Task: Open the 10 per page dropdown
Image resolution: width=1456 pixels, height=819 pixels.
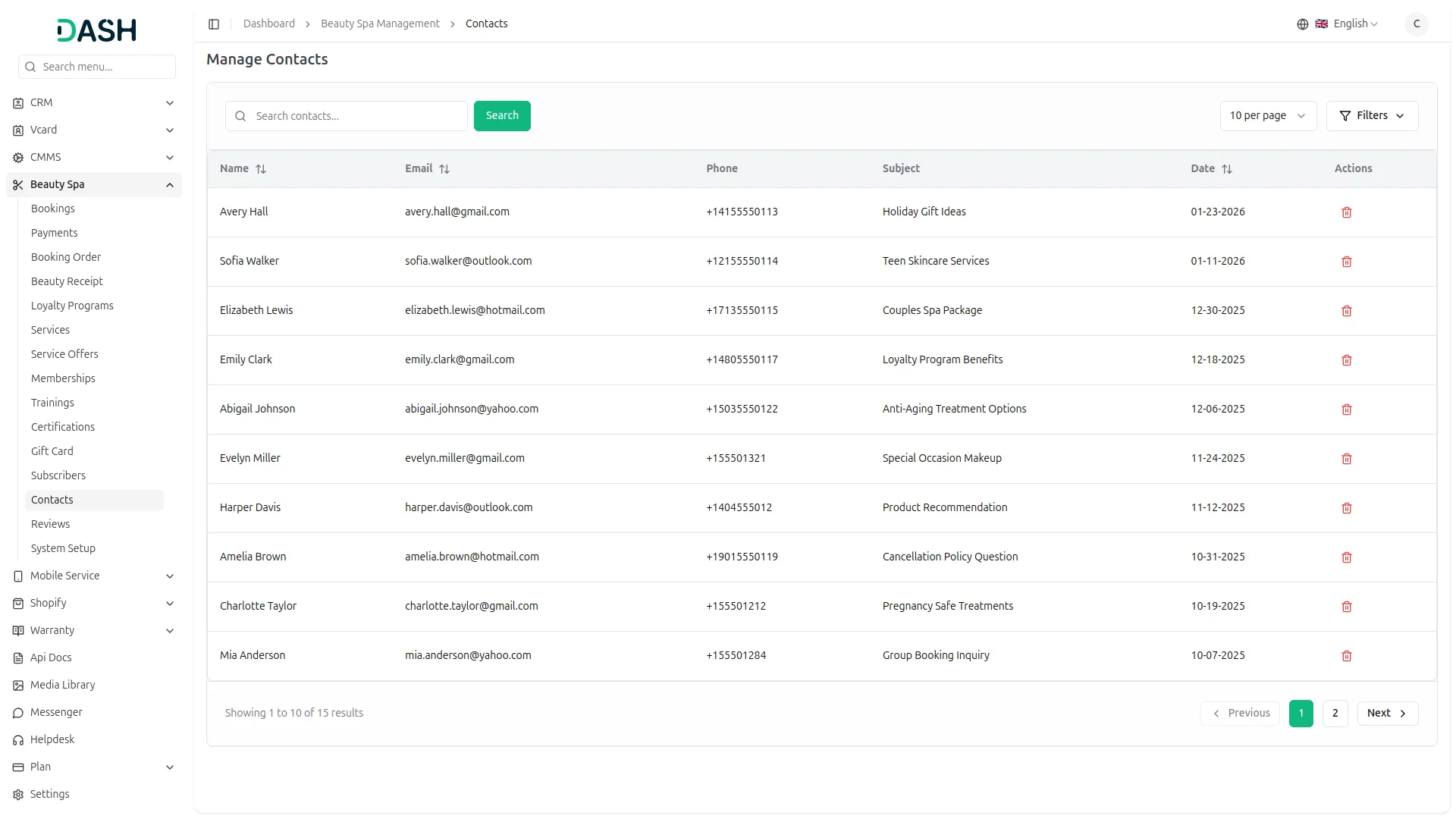Action: point(1267,116)
